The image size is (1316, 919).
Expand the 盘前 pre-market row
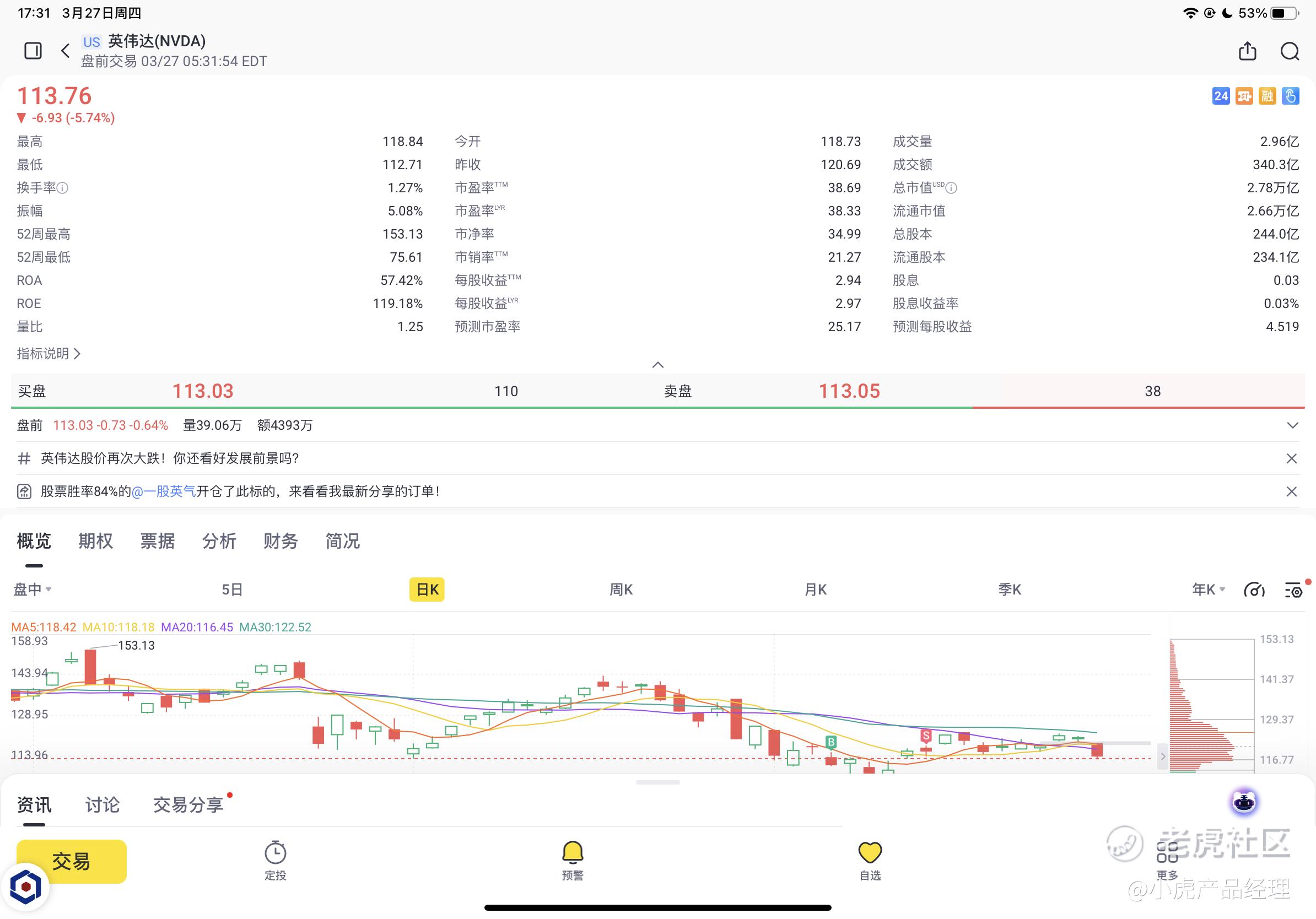(x=1292, y=425)
